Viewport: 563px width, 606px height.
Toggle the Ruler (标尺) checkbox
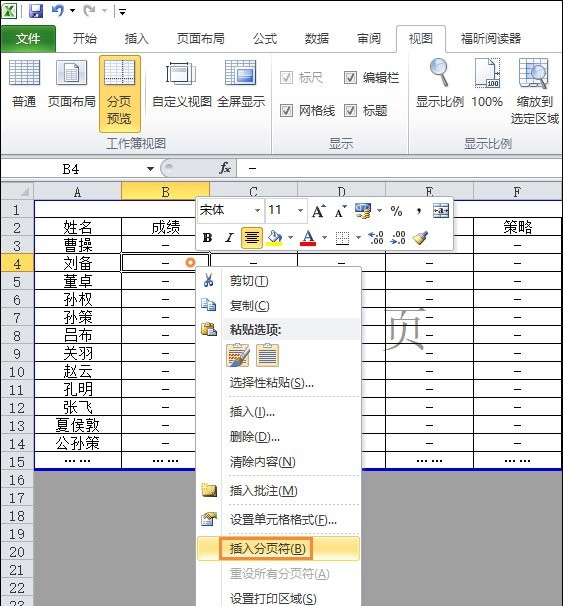(286, 78)
